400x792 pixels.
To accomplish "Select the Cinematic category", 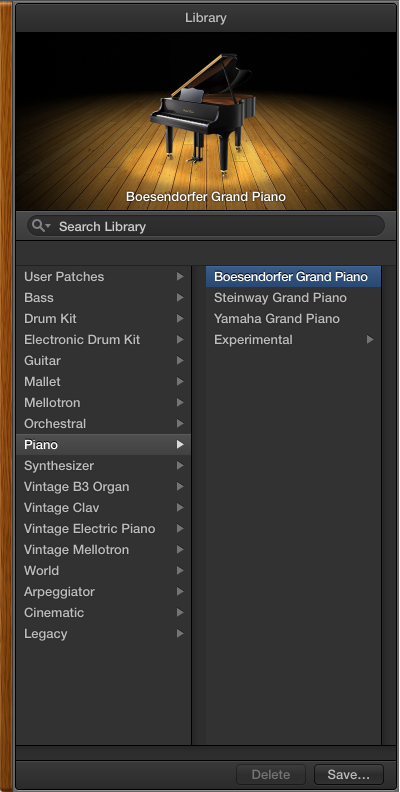I will 103,612.
